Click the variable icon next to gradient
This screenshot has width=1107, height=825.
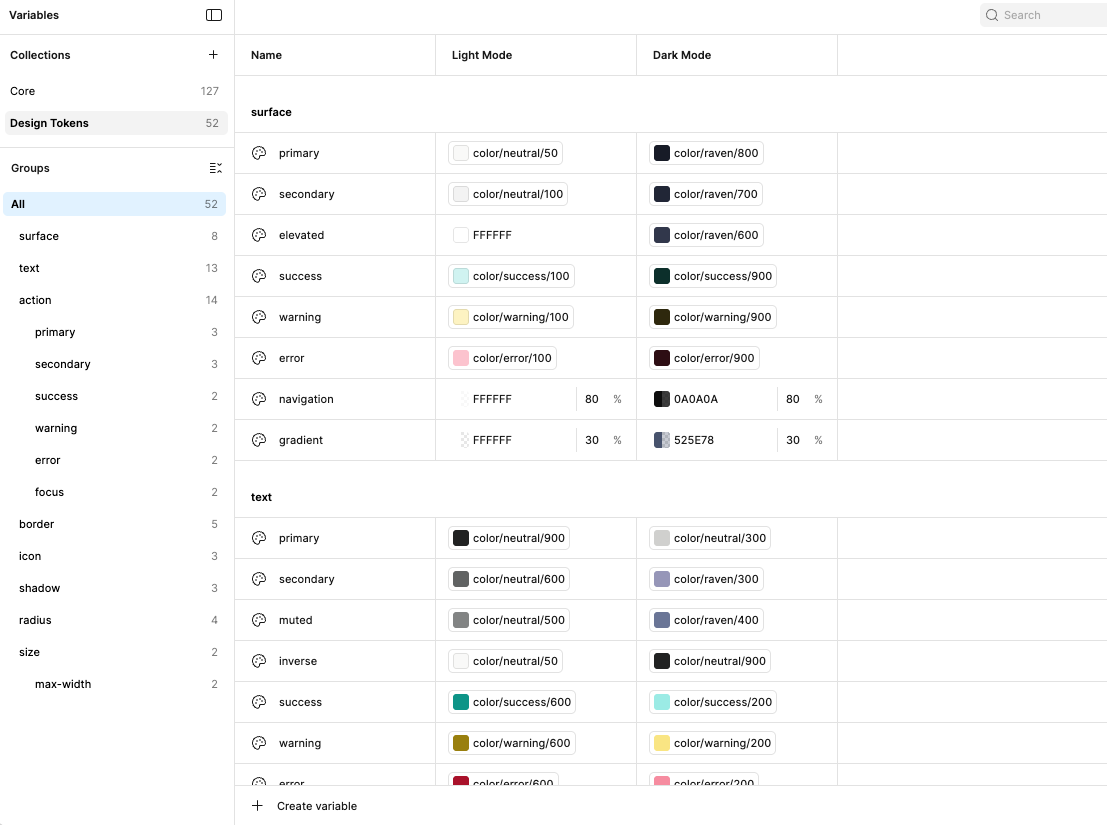[x=258, y=440]
